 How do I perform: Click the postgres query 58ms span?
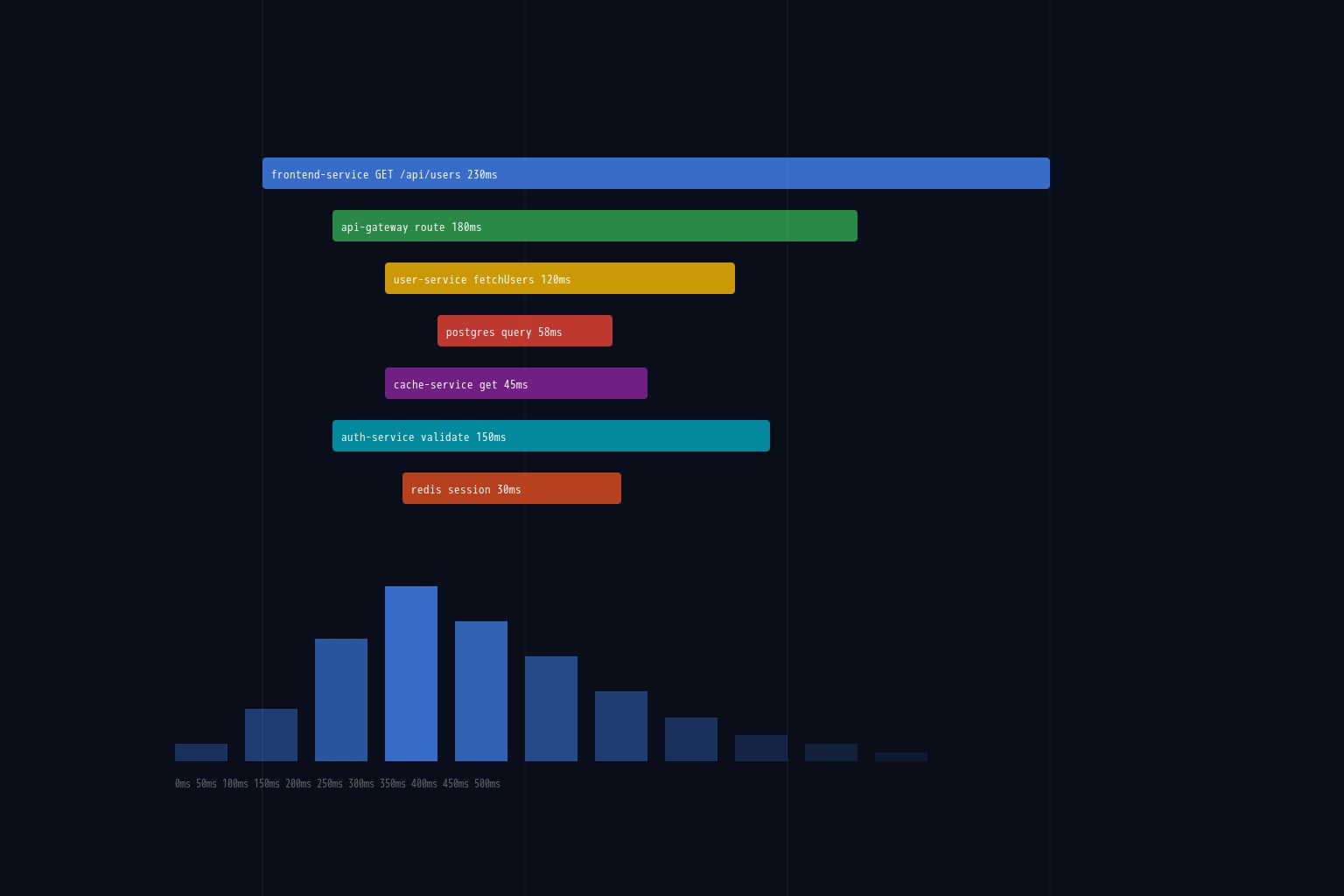(525, 331)
